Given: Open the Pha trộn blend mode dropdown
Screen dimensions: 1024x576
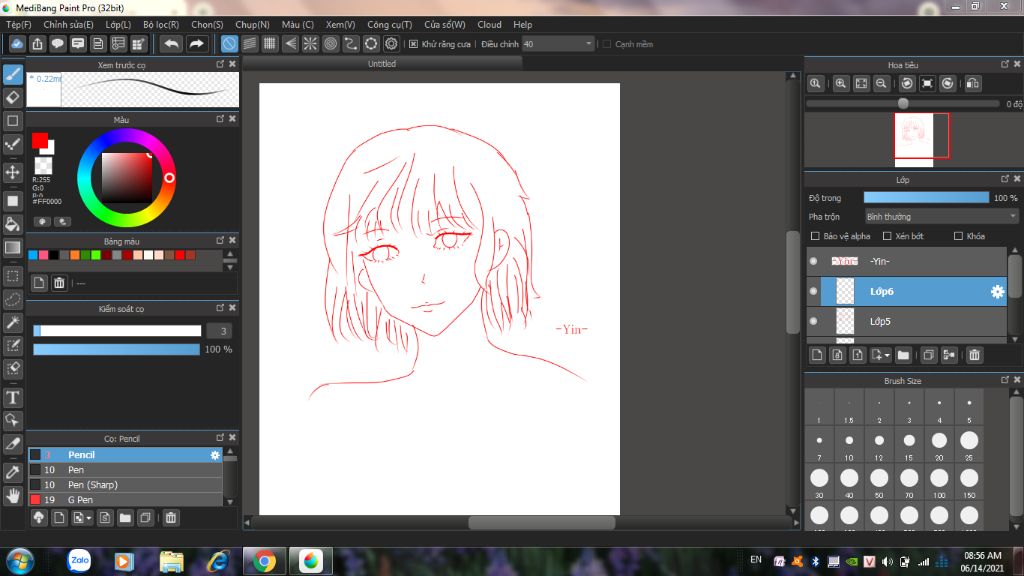Looking at the screenshot, I should click(941, 217).
